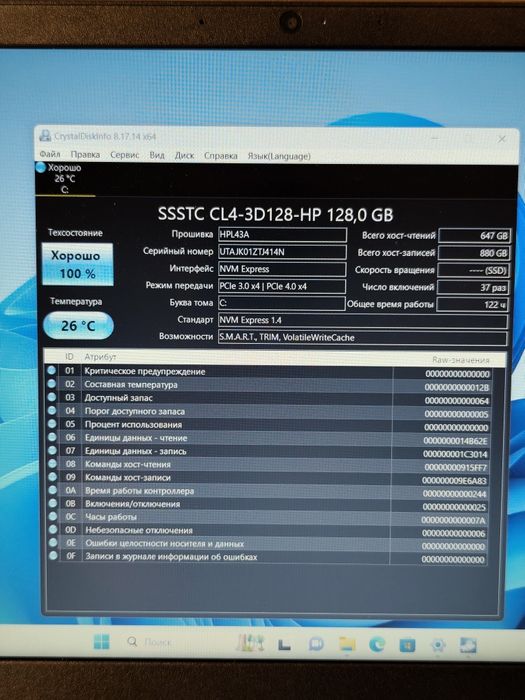The width and height of the screenshot is (525, 700).
Task: Click the status circle for attribute 08
Action: (x=52, y=463)
